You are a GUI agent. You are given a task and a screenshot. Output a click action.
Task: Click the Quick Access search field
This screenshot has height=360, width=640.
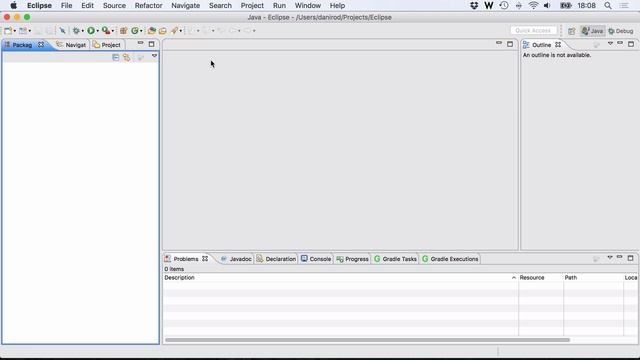[x=533, y=31]
